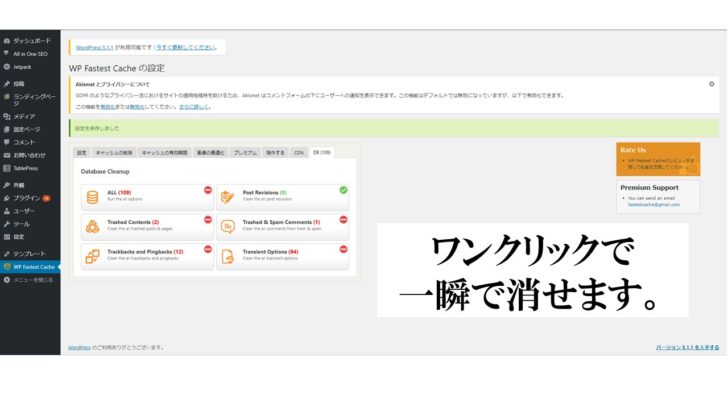Screen dimensions: 728x410
Task: Click the recycle icon on the Trashed Contents card
Action: [x=92, y=227]
